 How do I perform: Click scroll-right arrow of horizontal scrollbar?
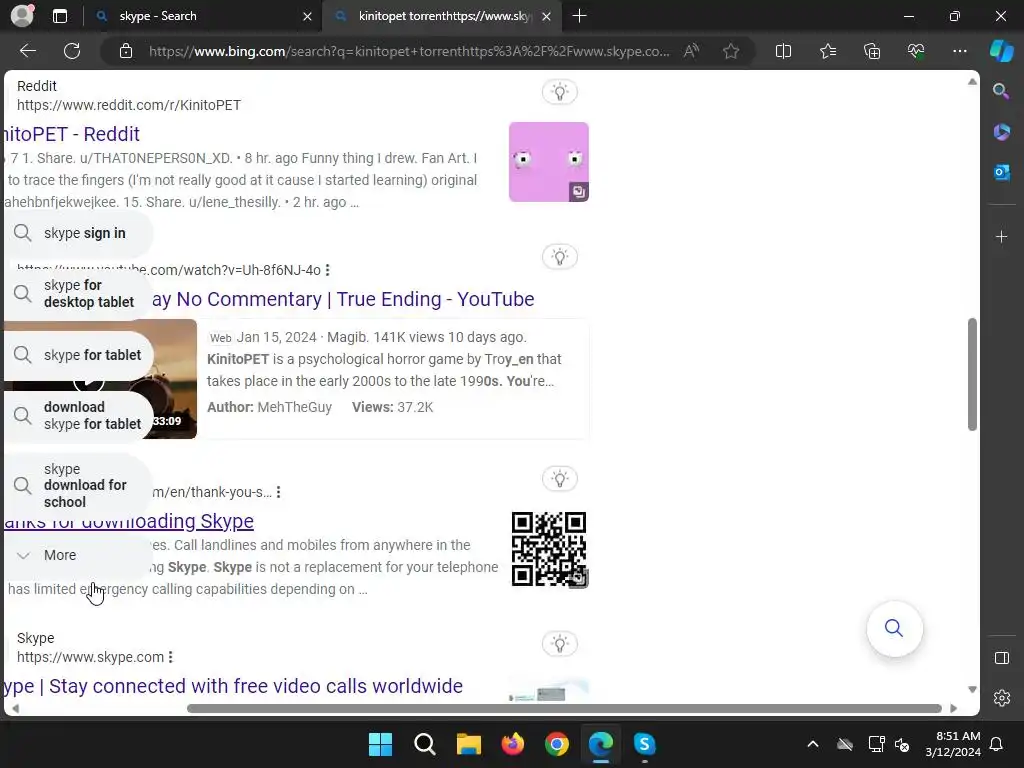pos(953,709)
